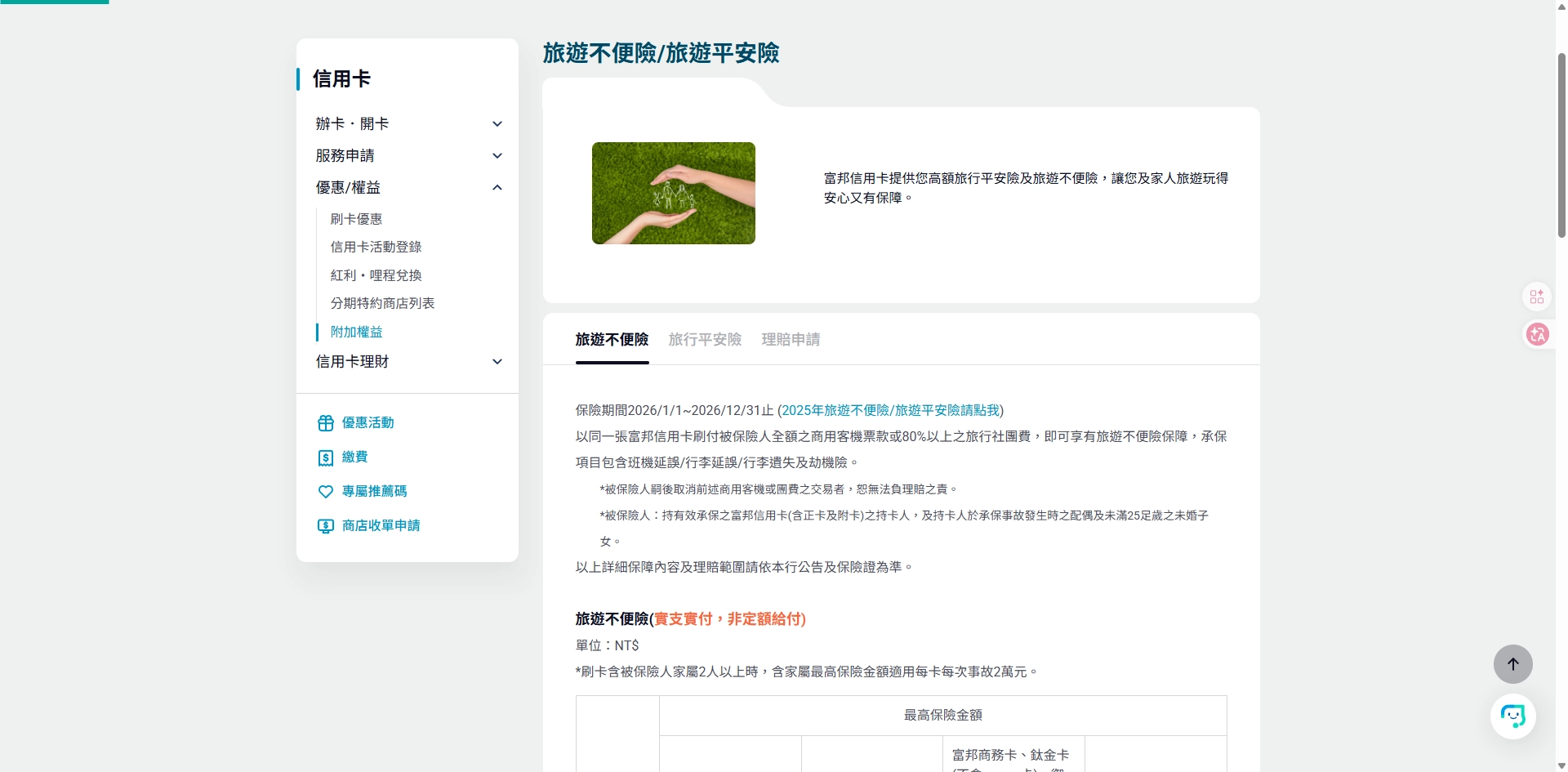Screen dimensions: 1568x772
Task: Select 附加權益 submenu item
Action: click(x=356, y=332)
